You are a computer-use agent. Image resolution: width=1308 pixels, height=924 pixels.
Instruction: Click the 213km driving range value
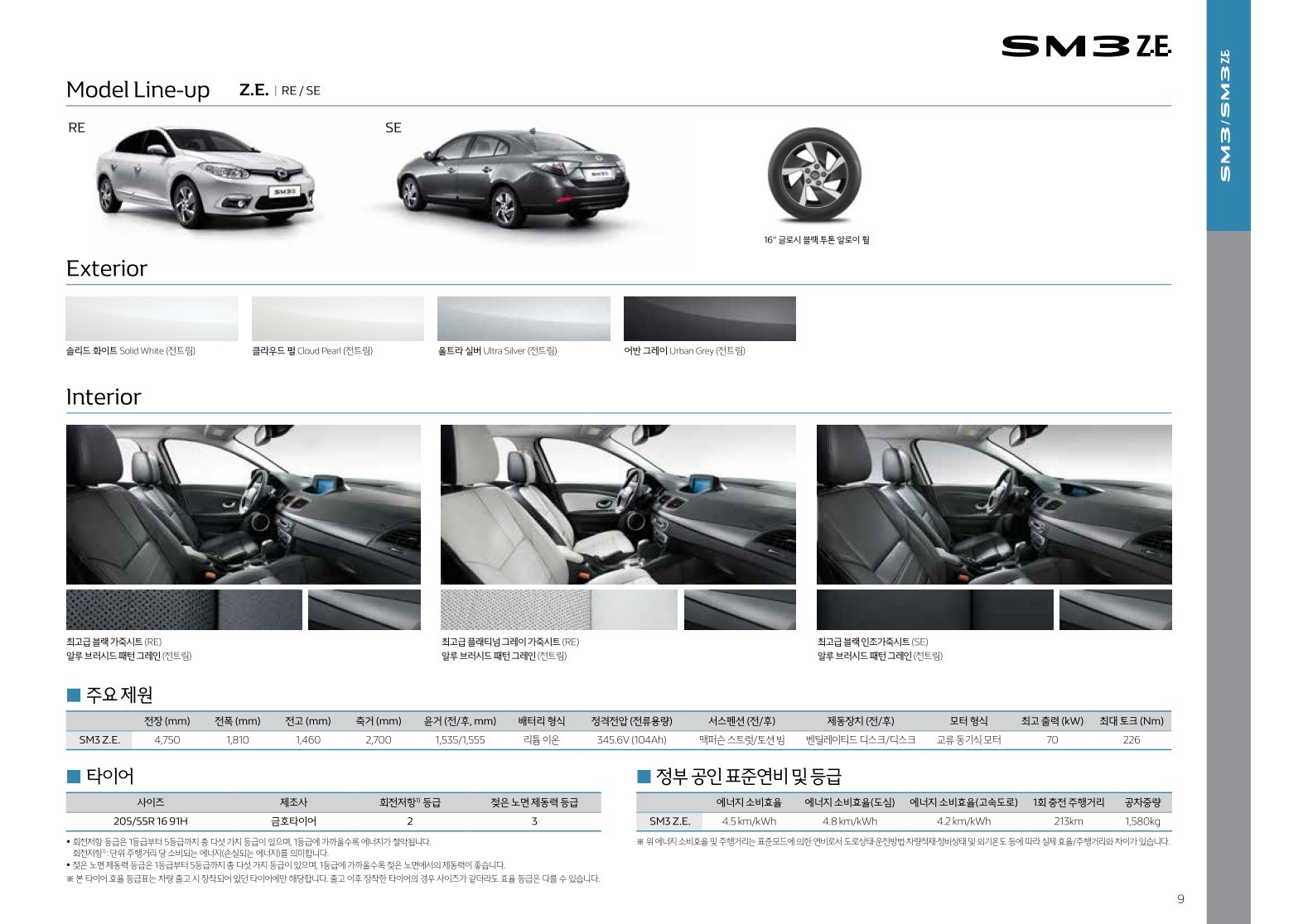click(x=1068, y=821)
